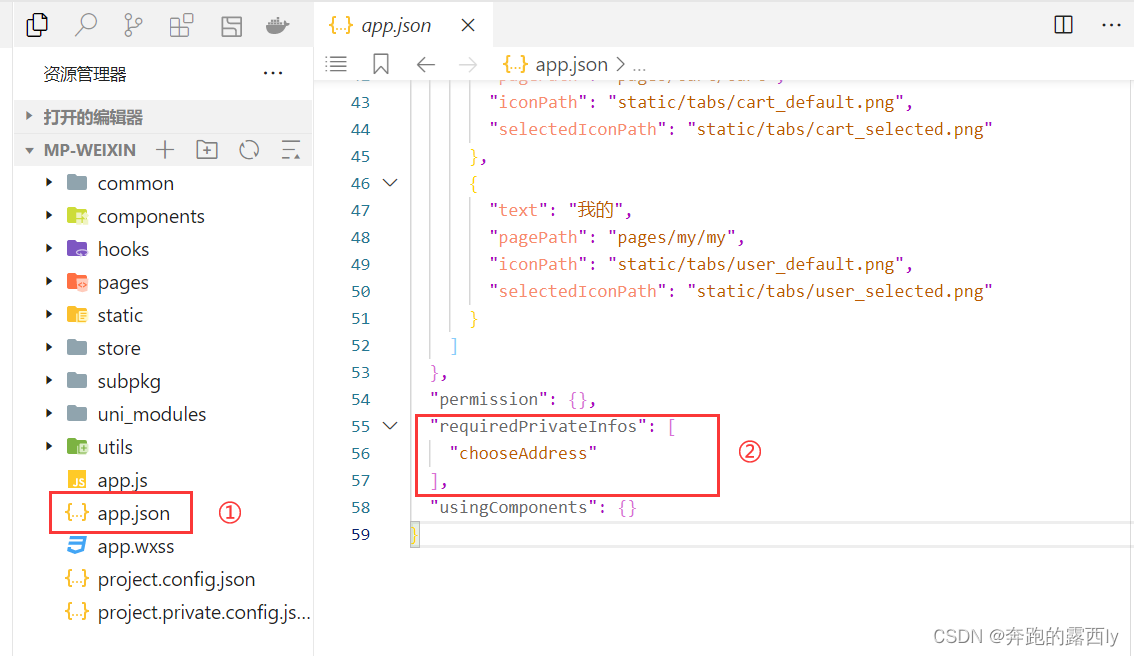Toggle the bookmark icon in the editor toolbar

click(380, 63)
